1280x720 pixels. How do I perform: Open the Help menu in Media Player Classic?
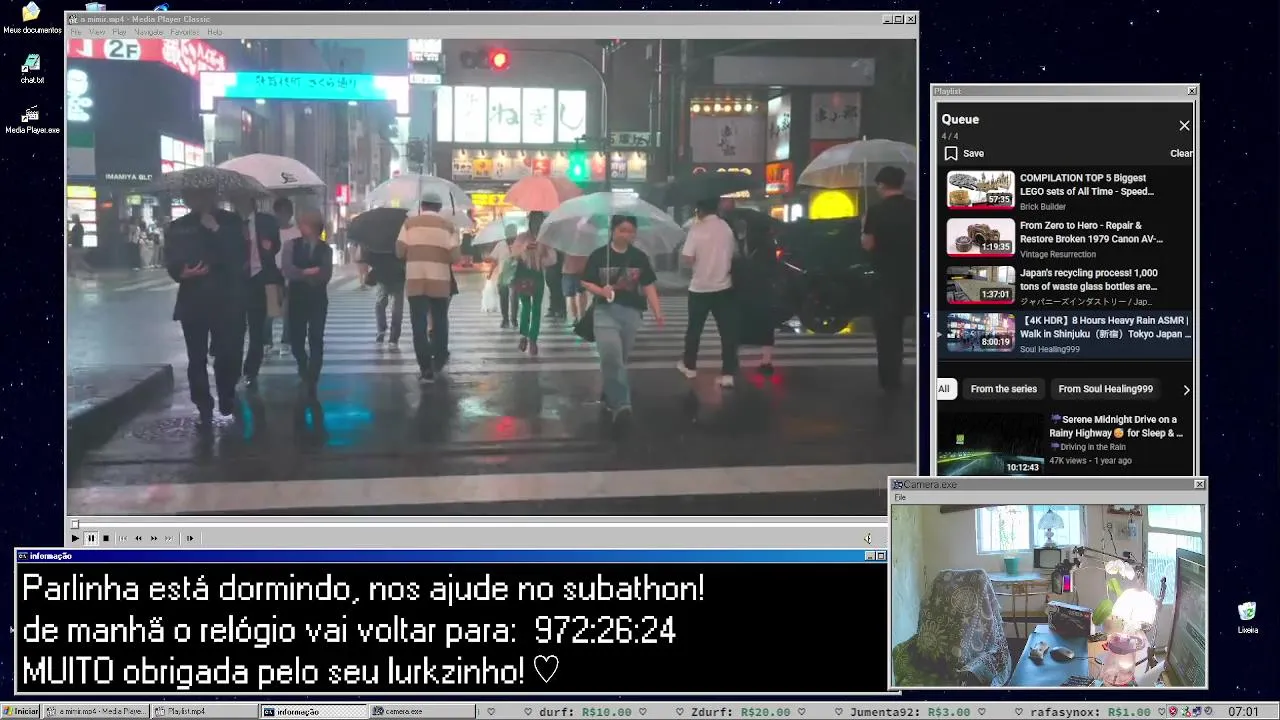pos(214,32)
